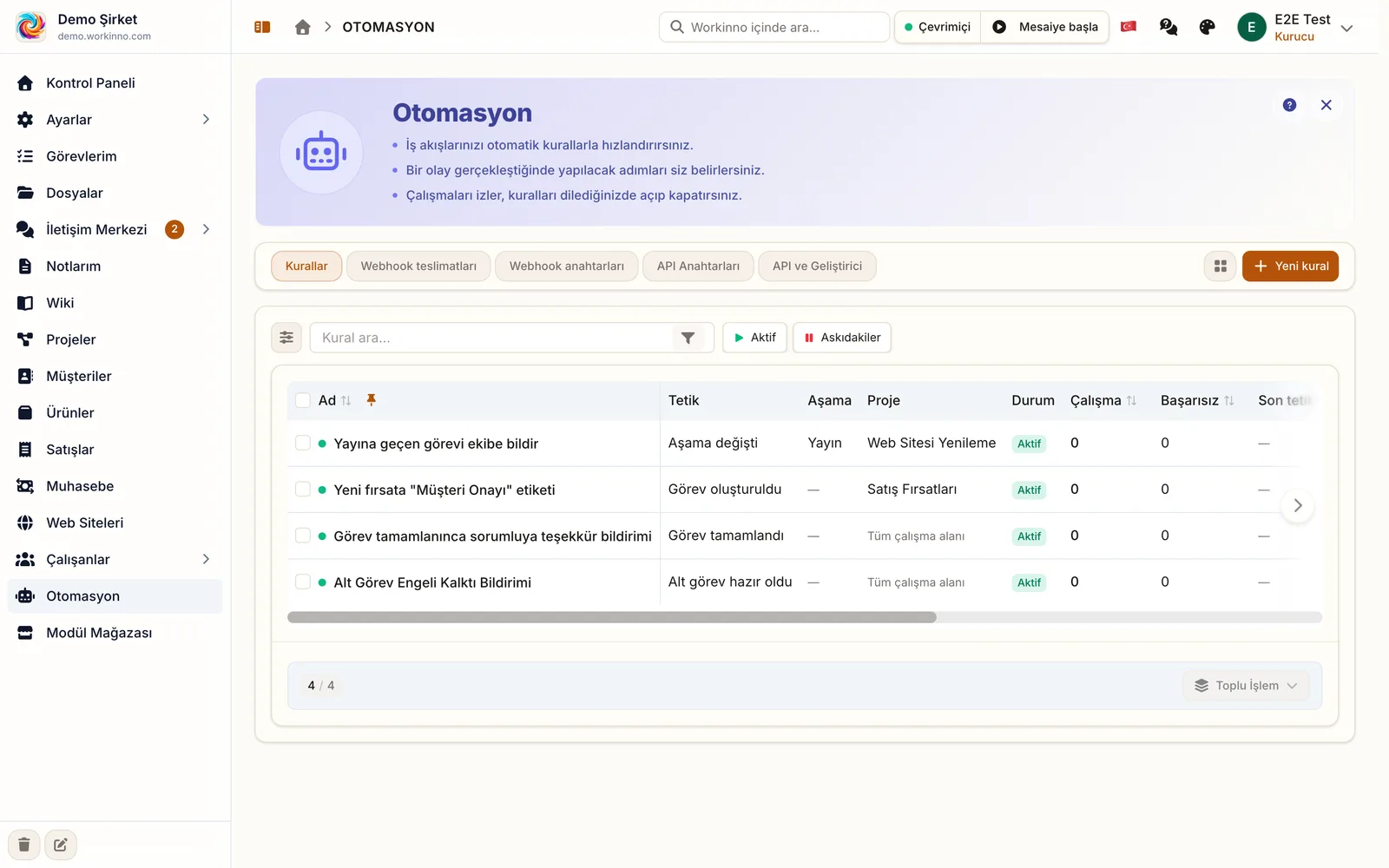Screen dimensions: 1389x868
Task: Expand the İletişim Merkezi submenu
Action: point(206,229)
